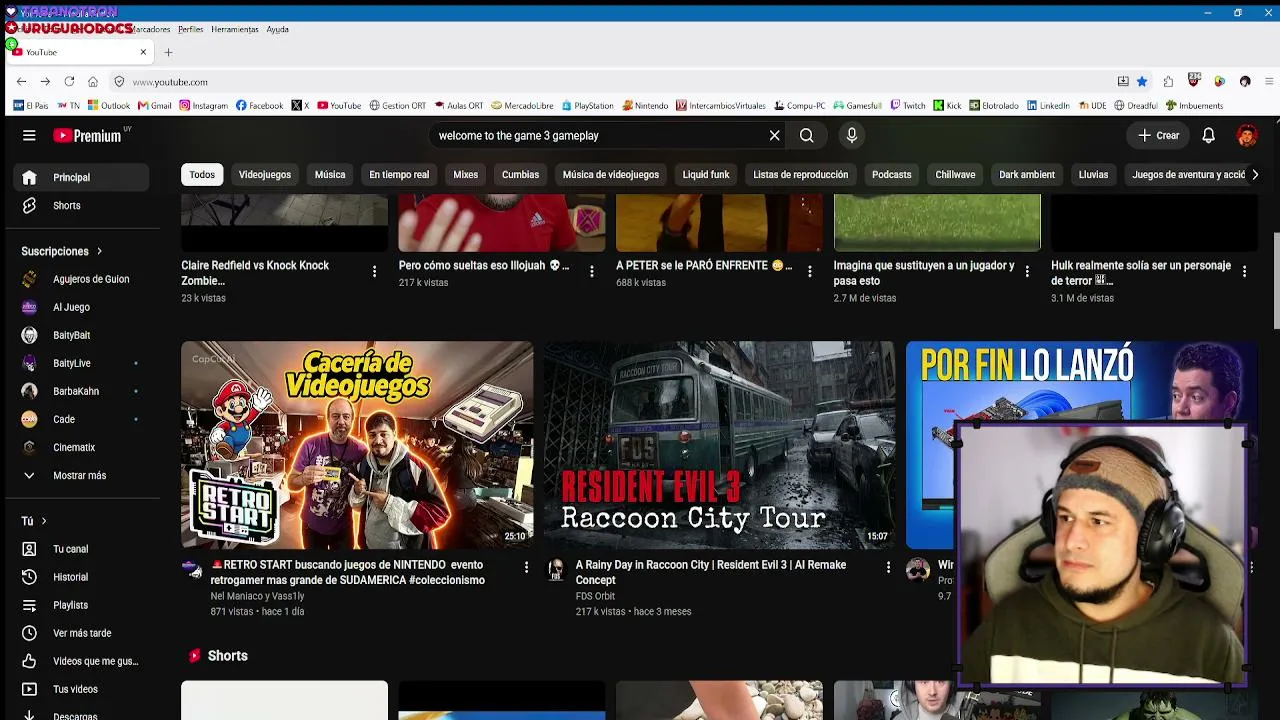Screen dimensions: 1280x720
Task: Open options for the RETRO START video
Action: pos(526,567)
